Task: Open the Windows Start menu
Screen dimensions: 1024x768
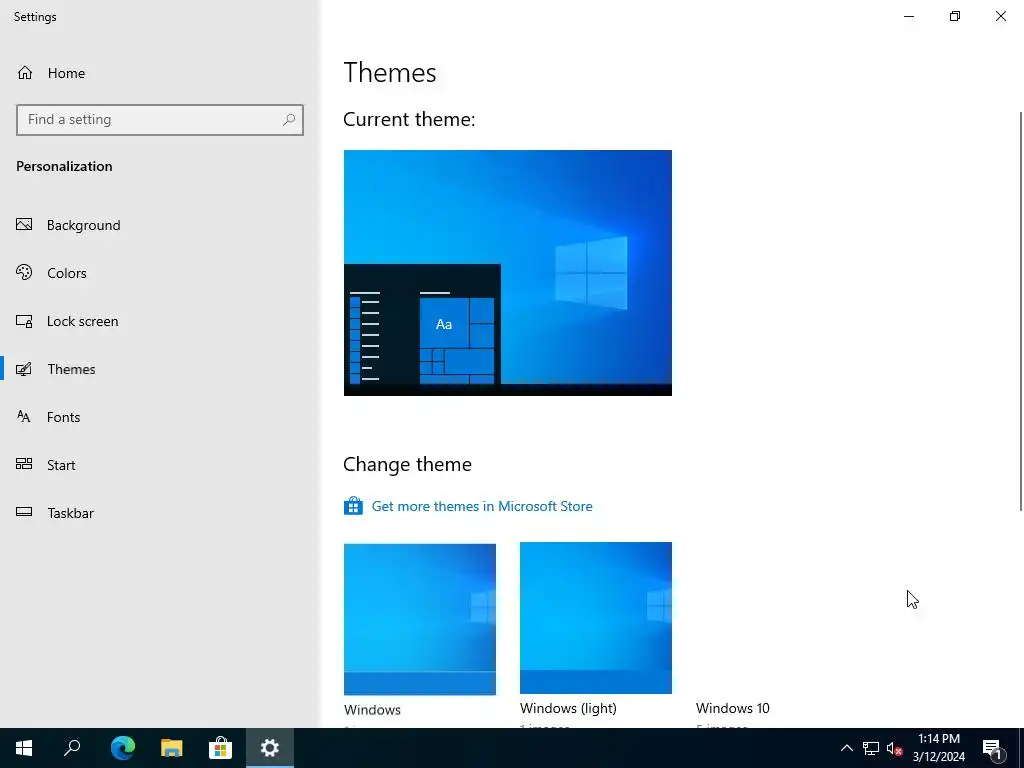Action: click(24, 748)
